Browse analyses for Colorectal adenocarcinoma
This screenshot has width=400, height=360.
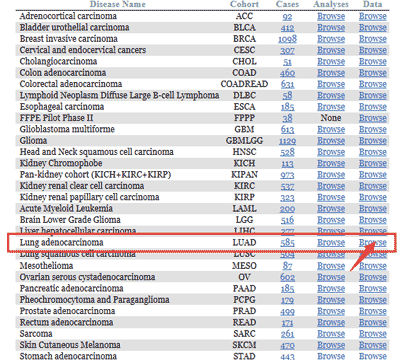pos(331,84)
